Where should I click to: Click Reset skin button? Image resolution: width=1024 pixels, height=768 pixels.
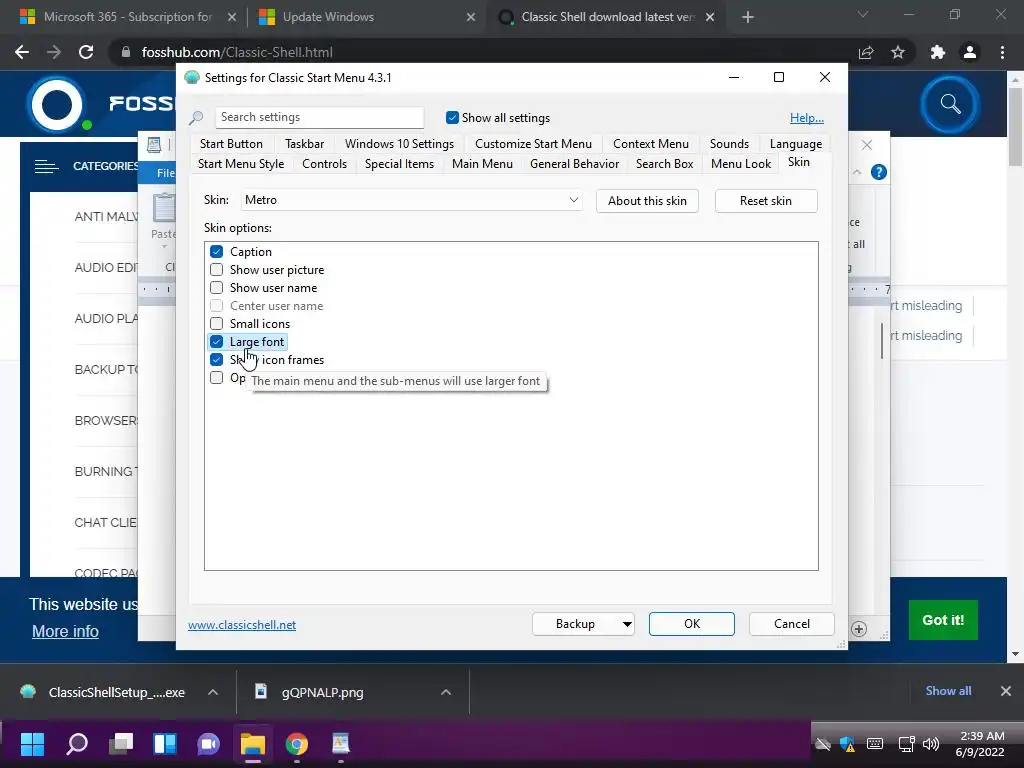pyautogui.click(x=765, y=200)
